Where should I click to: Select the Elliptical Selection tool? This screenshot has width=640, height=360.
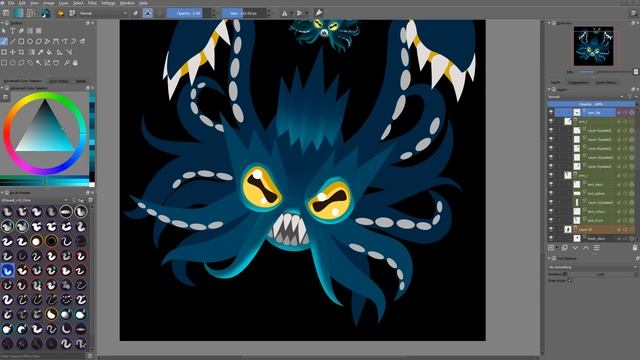13,63
